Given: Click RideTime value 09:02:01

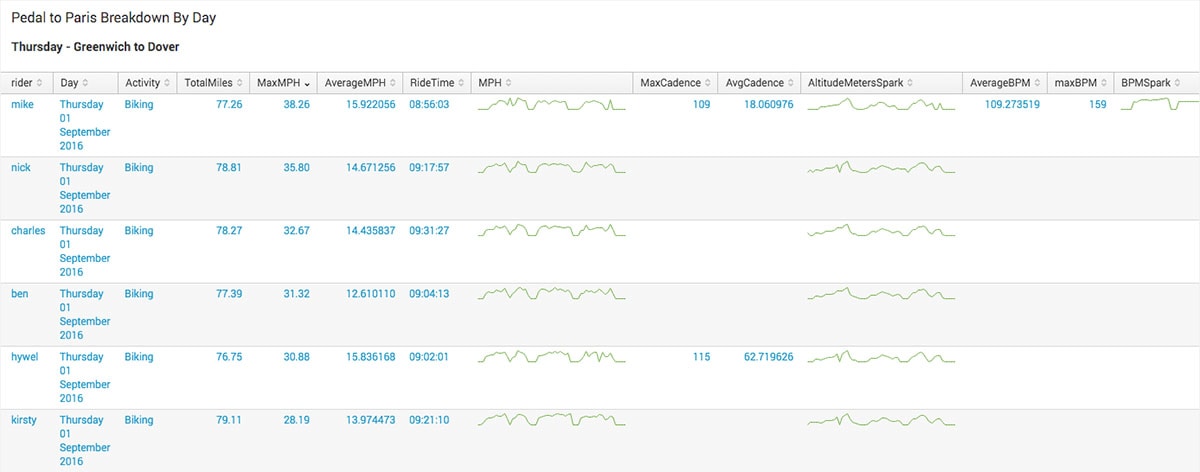Looking at the screenshot, I should pyautogui.click(x=429, y=356).
